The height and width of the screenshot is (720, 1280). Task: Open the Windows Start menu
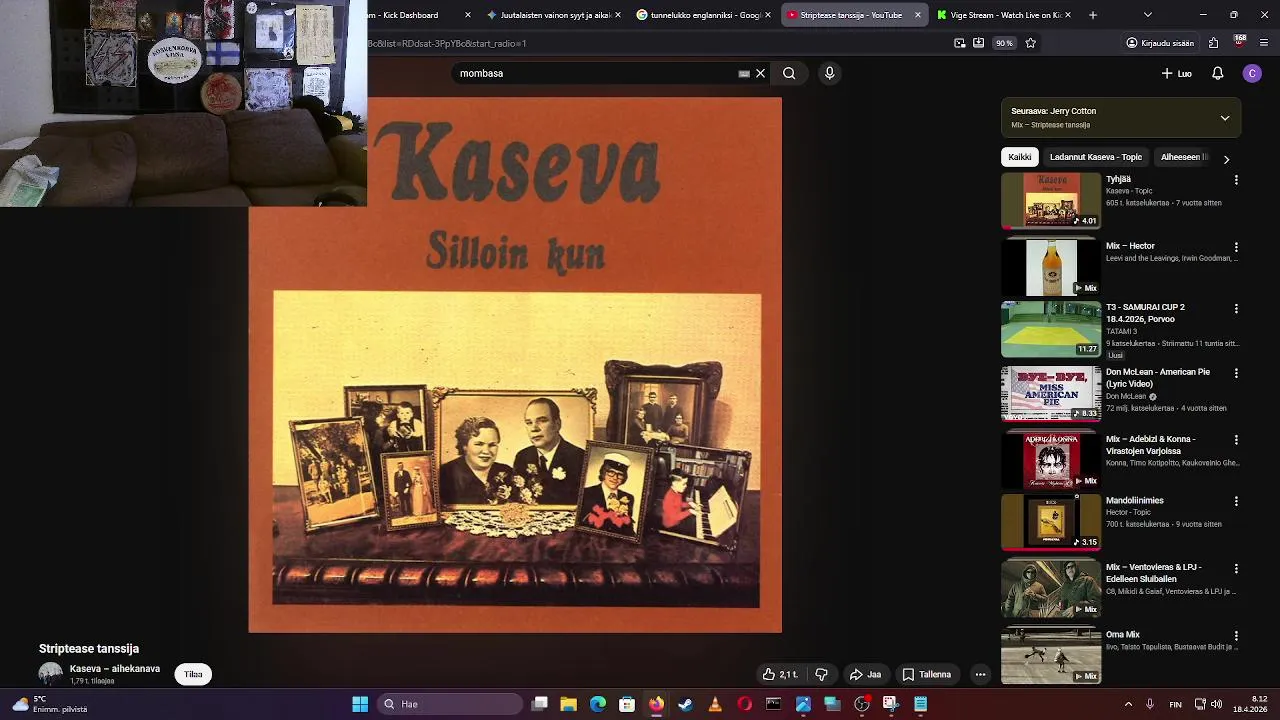coord(360,704)
